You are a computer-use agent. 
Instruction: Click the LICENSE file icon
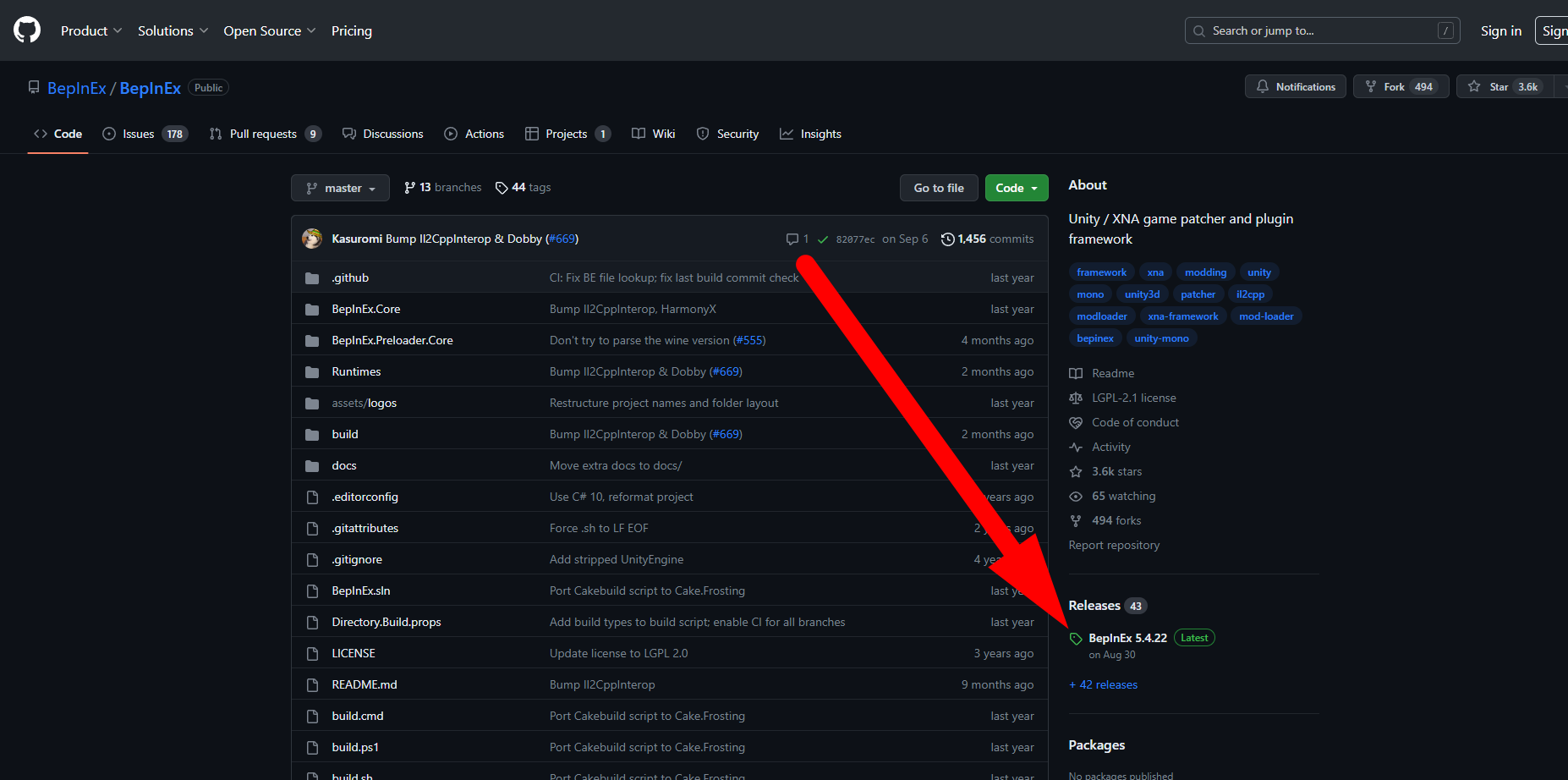tap(312, 654)
